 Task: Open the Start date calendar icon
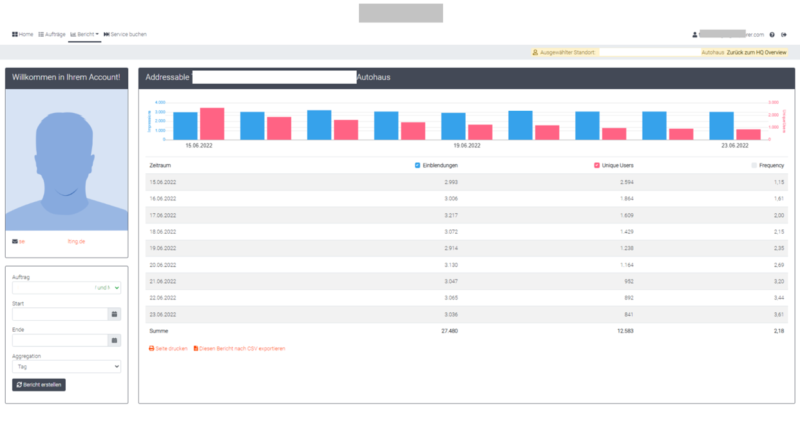coord(115,314)
